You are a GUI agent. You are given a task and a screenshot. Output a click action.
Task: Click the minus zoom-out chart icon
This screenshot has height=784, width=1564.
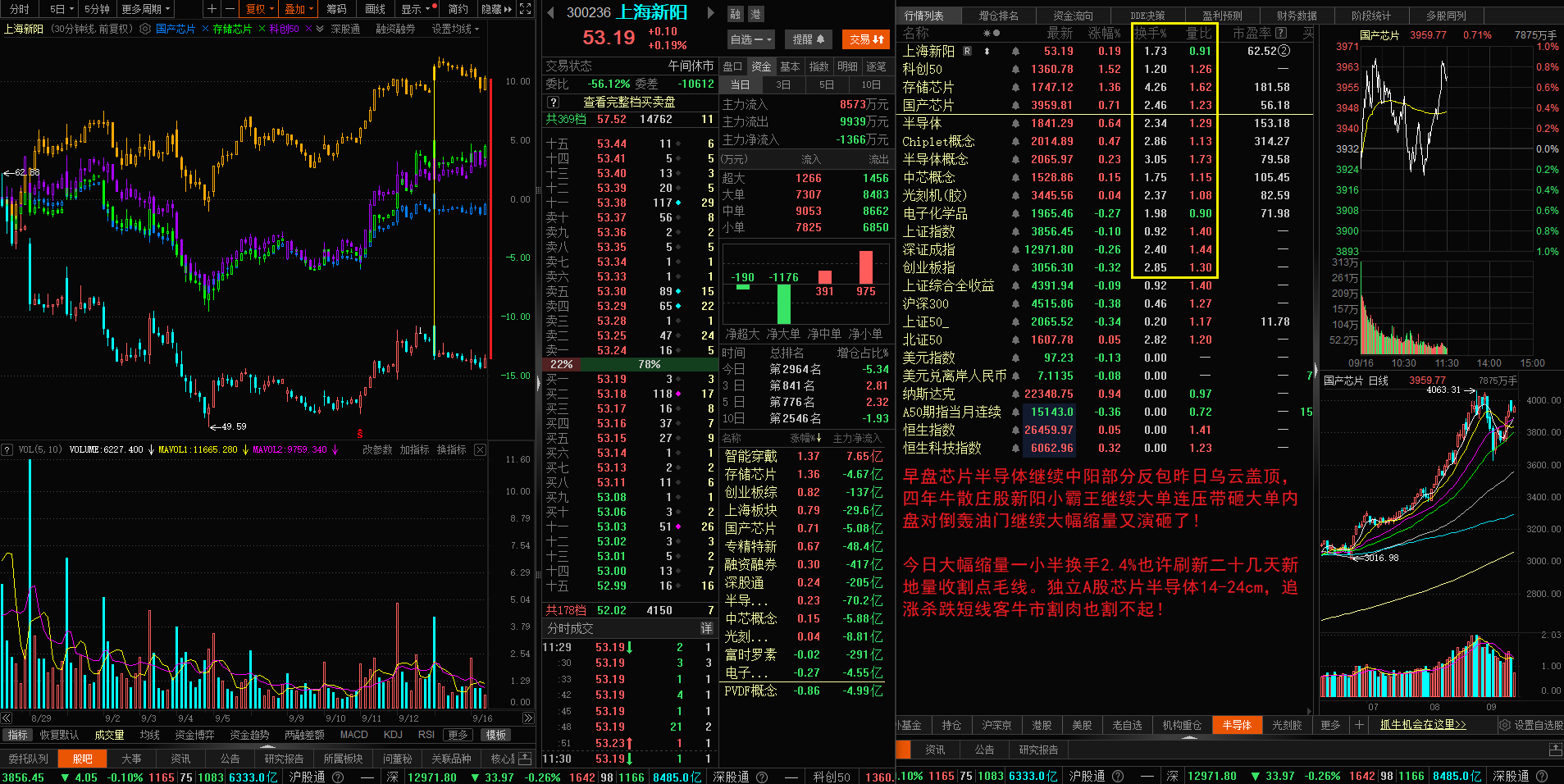point(230,9)
